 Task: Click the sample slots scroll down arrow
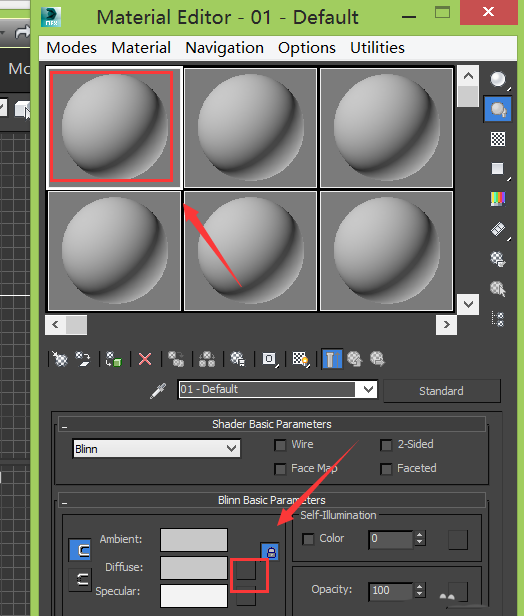[468, 304]
